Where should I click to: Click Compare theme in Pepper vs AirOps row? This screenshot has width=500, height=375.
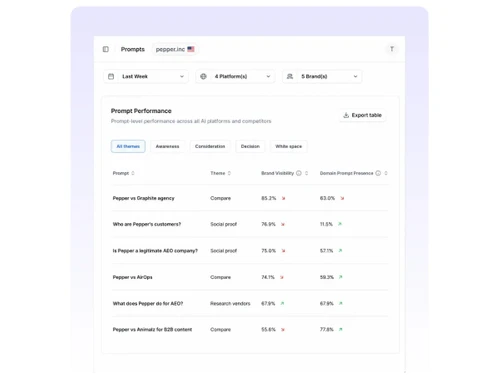point(220,277)
